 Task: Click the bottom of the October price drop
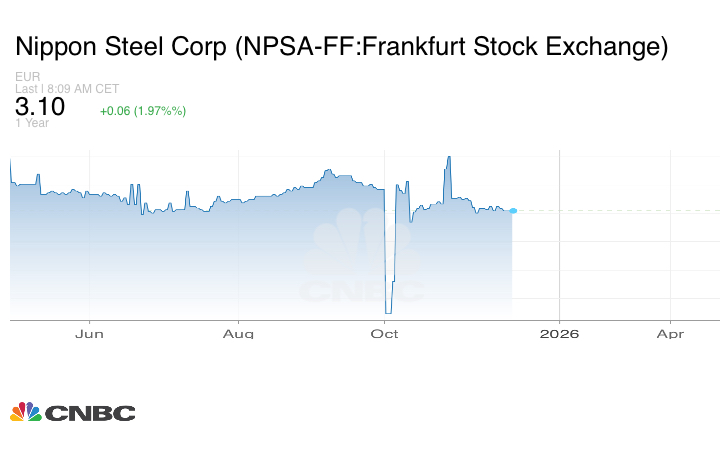[x=388, y=311]
